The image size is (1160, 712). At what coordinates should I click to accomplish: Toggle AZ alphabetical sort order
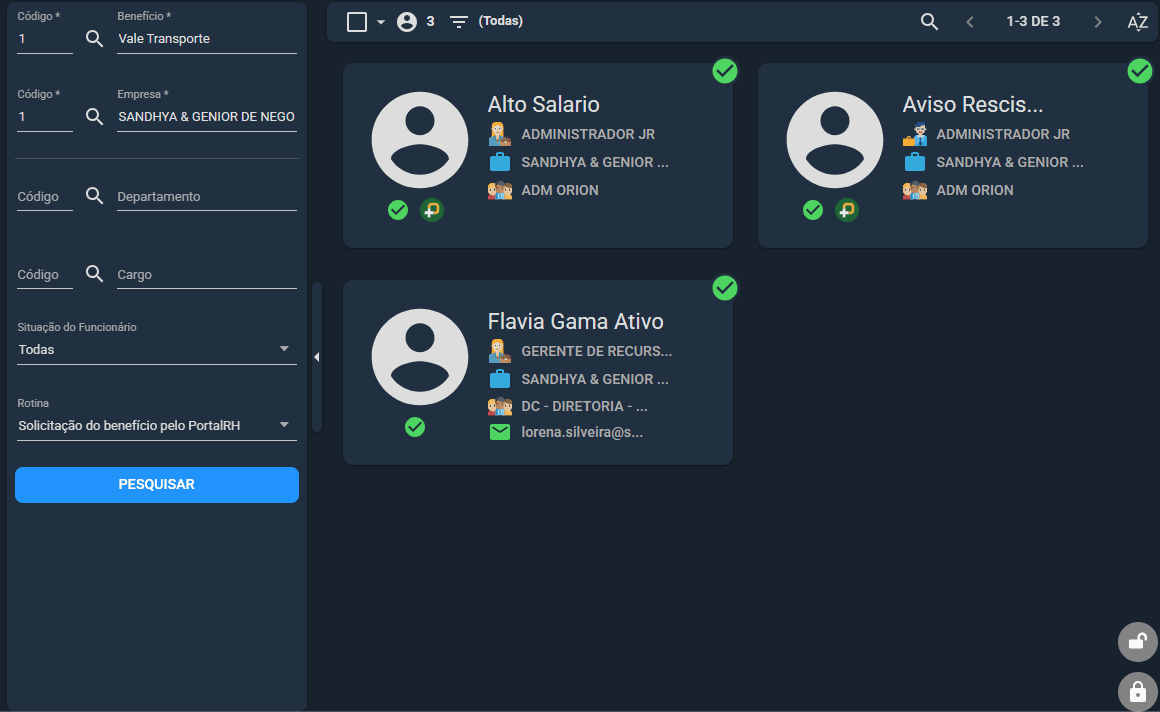1137,22
